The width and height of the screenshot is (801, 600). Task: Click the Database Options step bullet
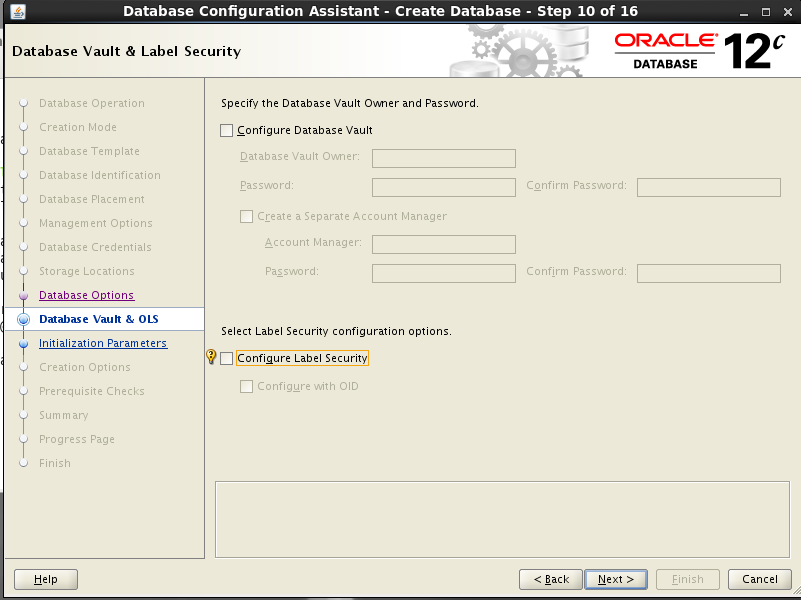click(23, 295)
